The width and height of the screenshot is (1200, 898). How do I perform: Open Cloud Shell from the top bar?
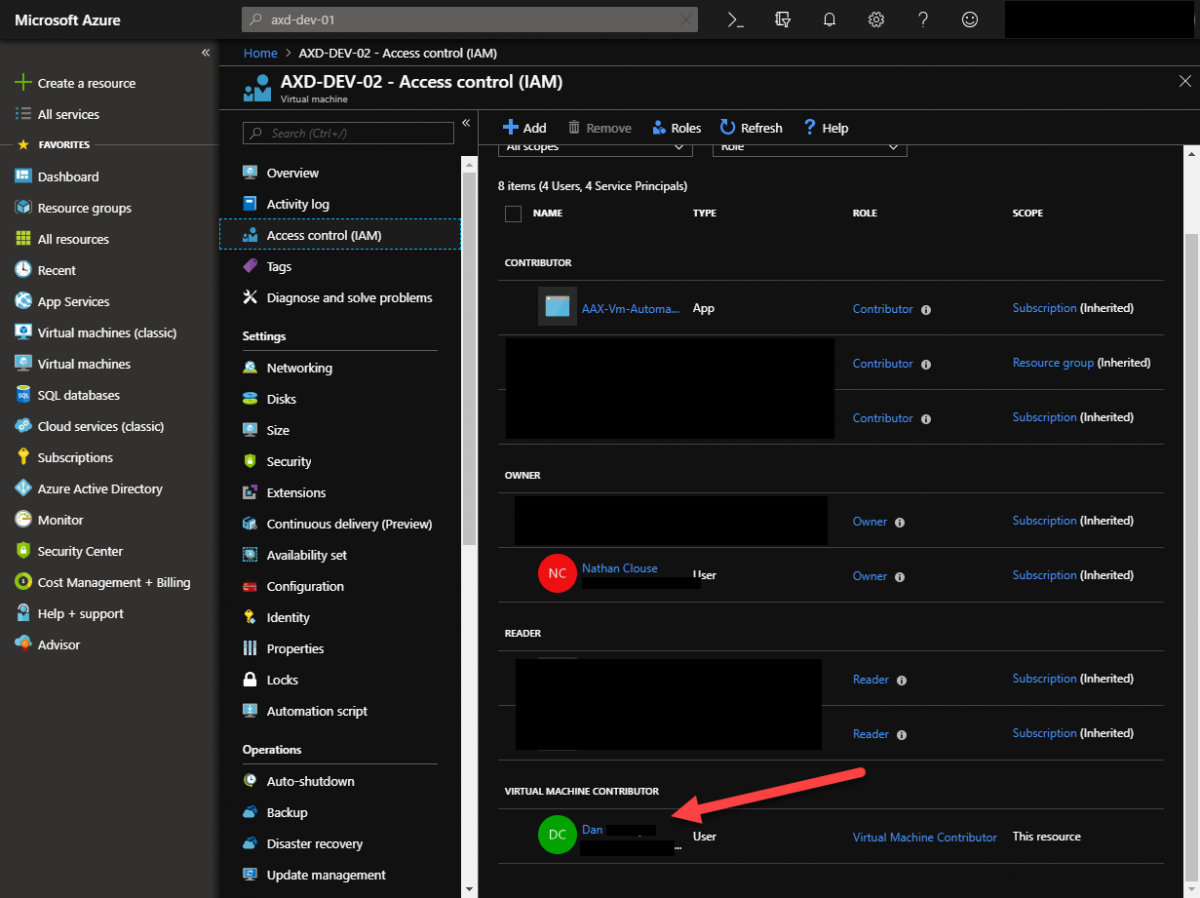[x=735, y=20]
